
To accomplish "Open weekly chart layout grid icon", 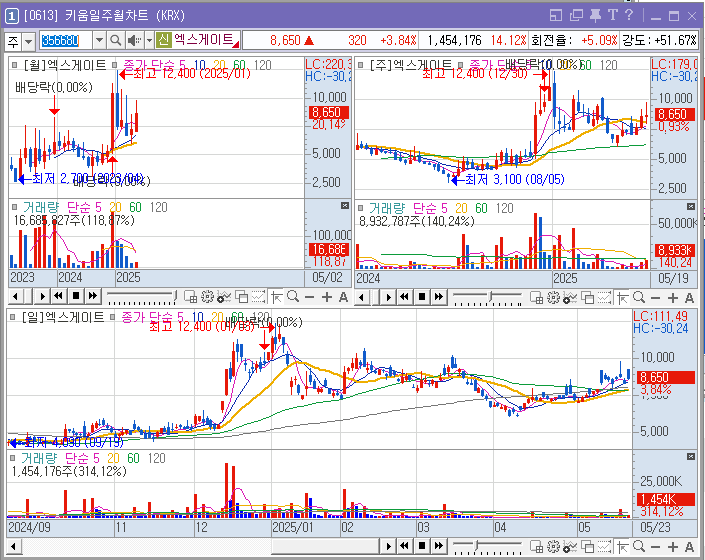I will pos(536,297).
